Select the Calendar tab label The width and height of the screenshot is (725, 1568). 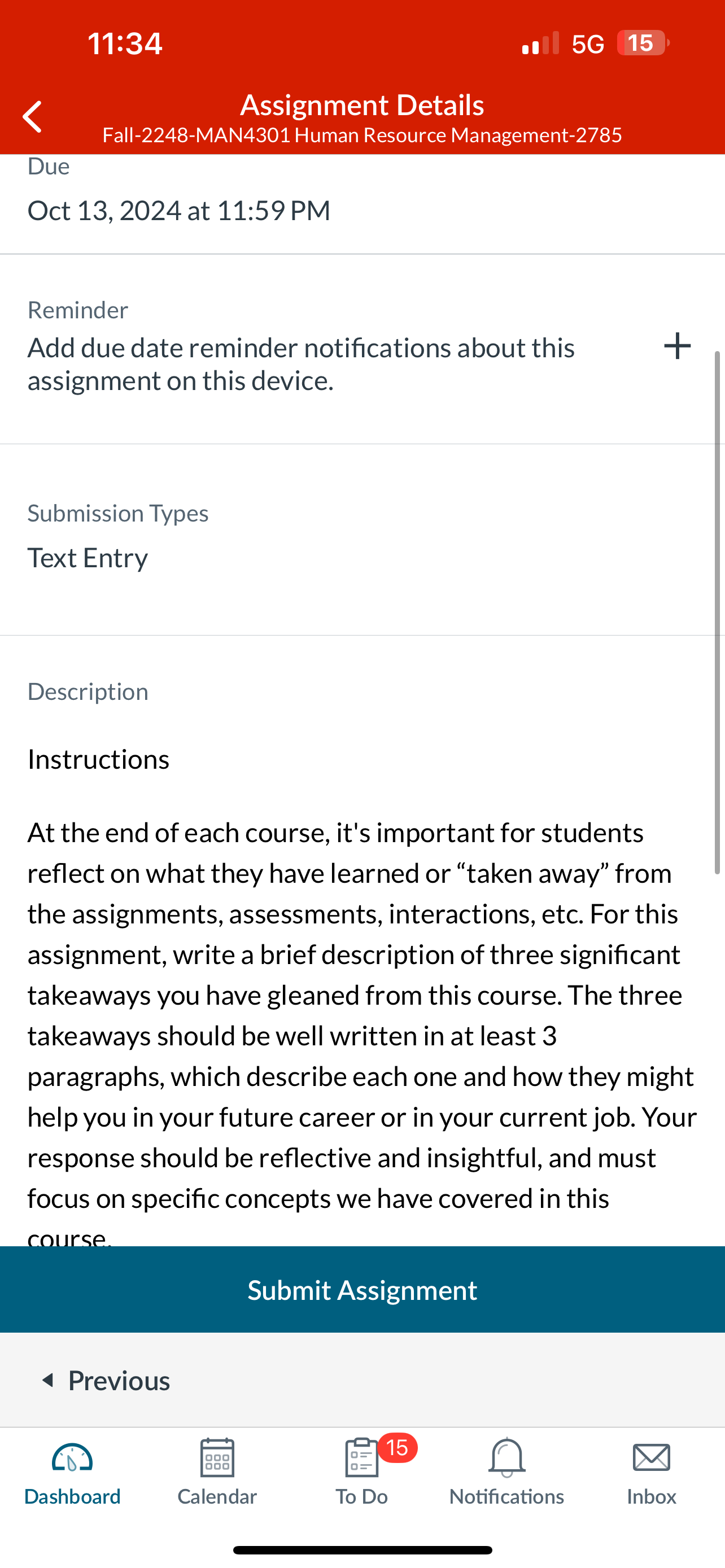tap(217, 1496)
